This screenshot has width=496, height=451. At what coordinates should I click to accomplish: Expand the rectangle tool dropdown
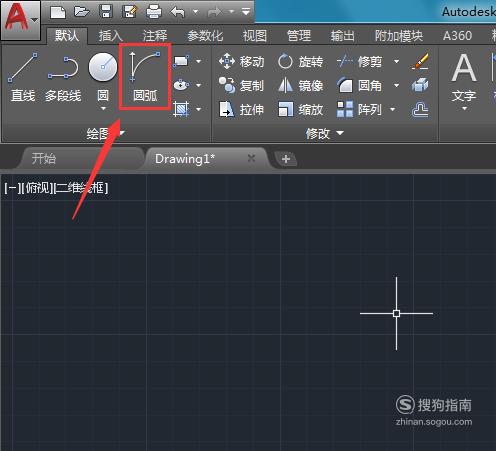point(199,61)
